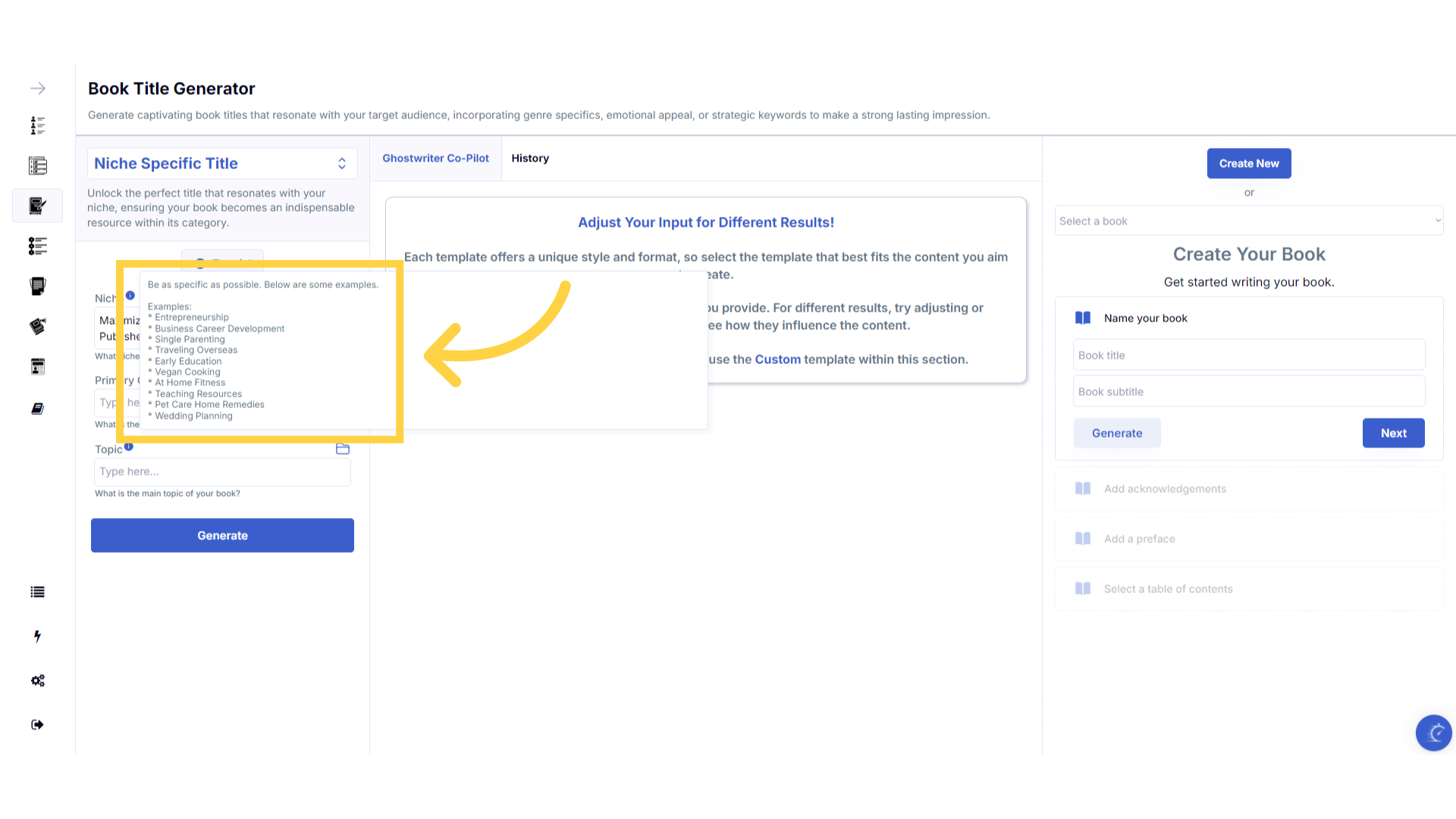Click the lightning bolt sidebar icon
This screenshot has width=1456, height=819.
pos(37,636)
